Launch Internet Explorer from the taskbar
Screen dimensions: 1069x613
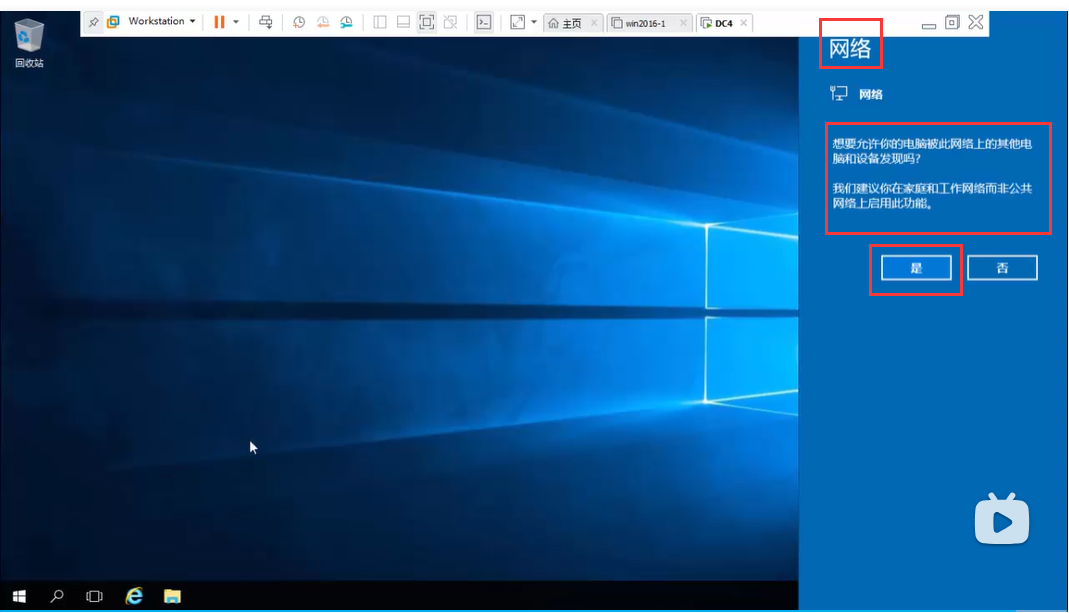(134, 597)
